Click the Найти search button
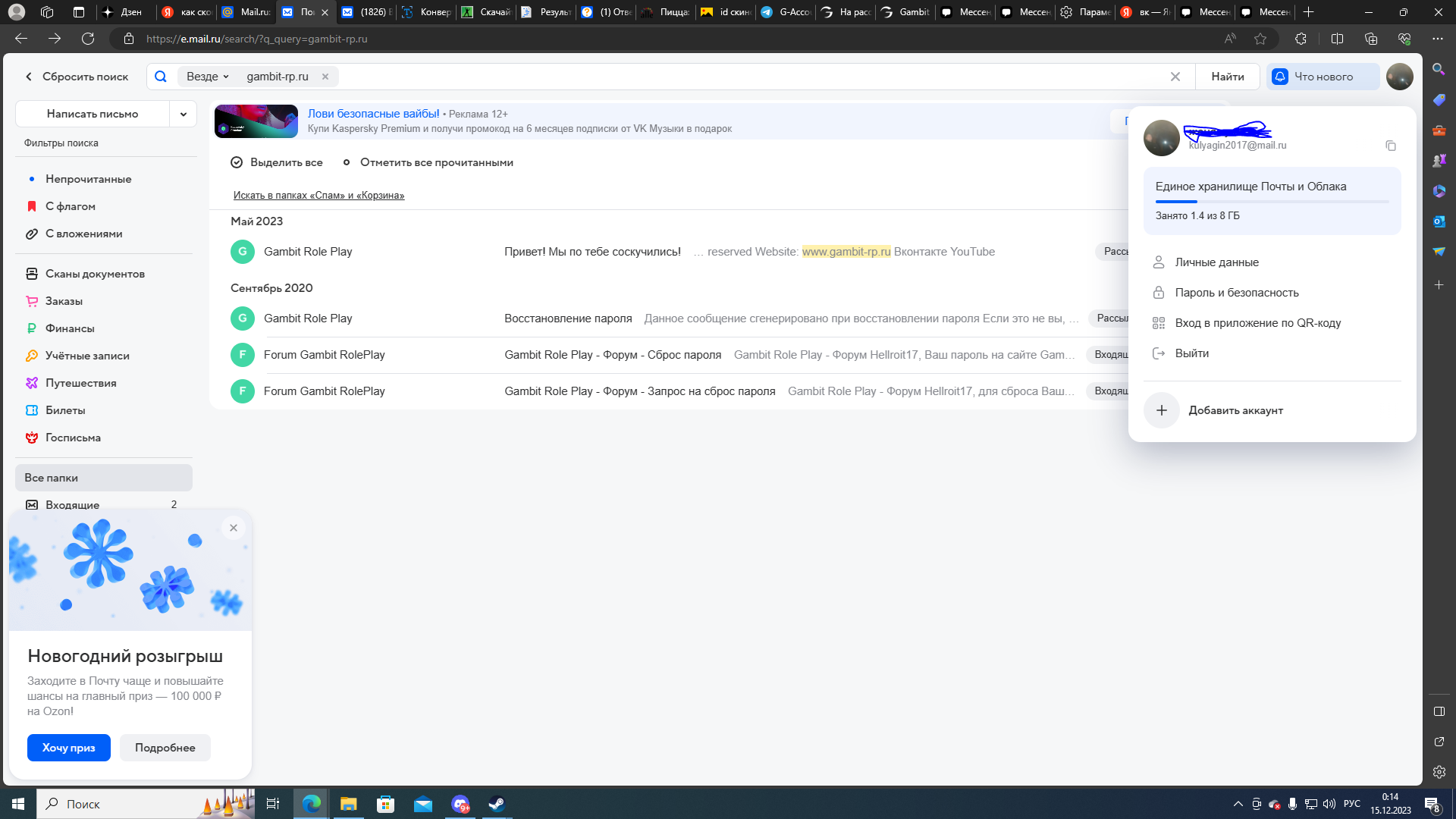The image size is (1456, 819). coord(1227,77)
